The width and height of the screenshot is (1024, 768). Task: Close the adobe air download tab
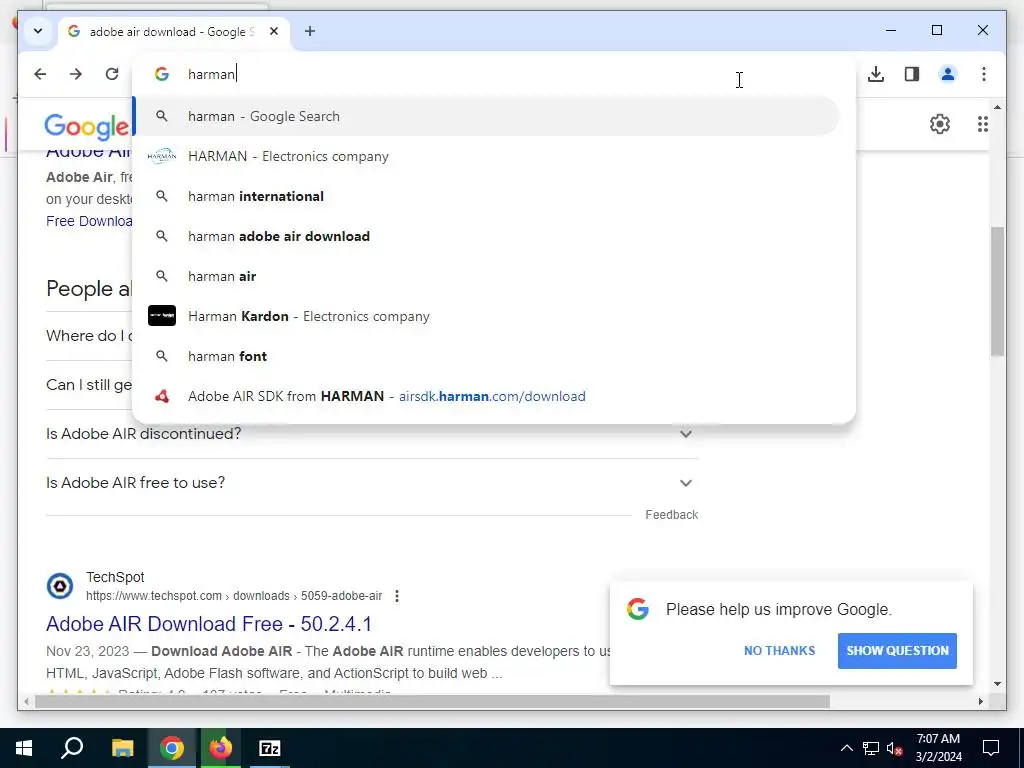tap(274, 31)
